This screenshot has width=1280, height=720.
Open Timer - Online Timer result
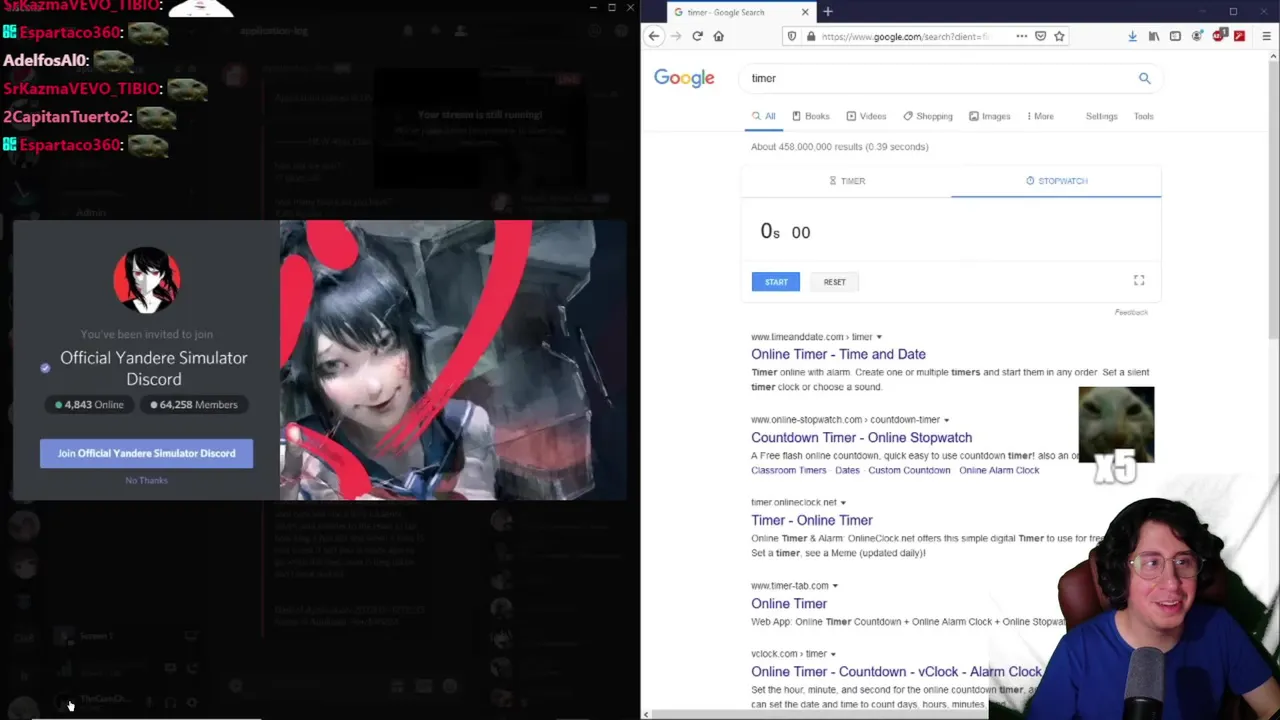point(811,520)
